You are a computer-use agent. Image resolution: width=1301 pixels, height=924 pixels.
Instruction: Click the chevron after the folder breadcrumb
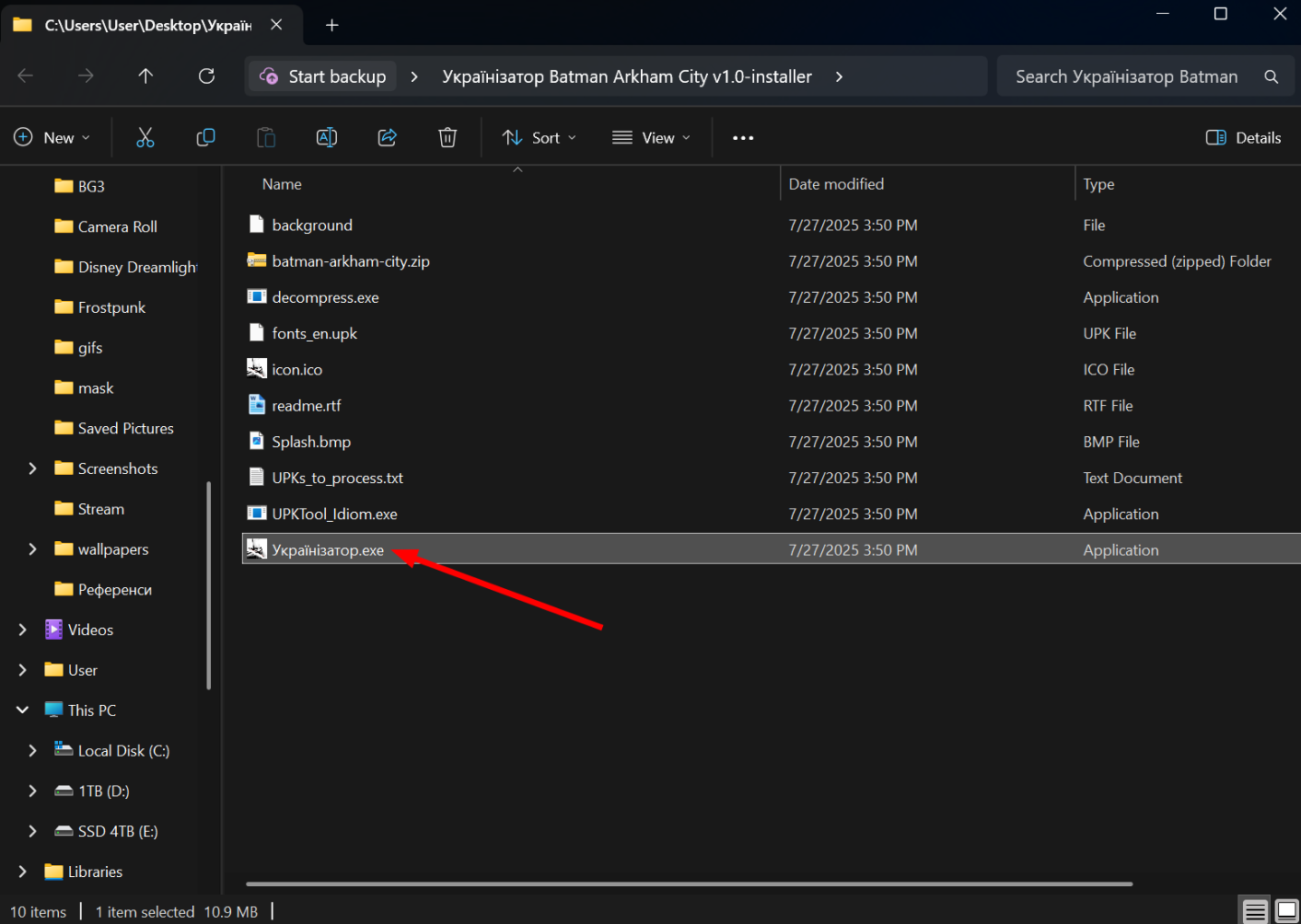click(839, 76)
